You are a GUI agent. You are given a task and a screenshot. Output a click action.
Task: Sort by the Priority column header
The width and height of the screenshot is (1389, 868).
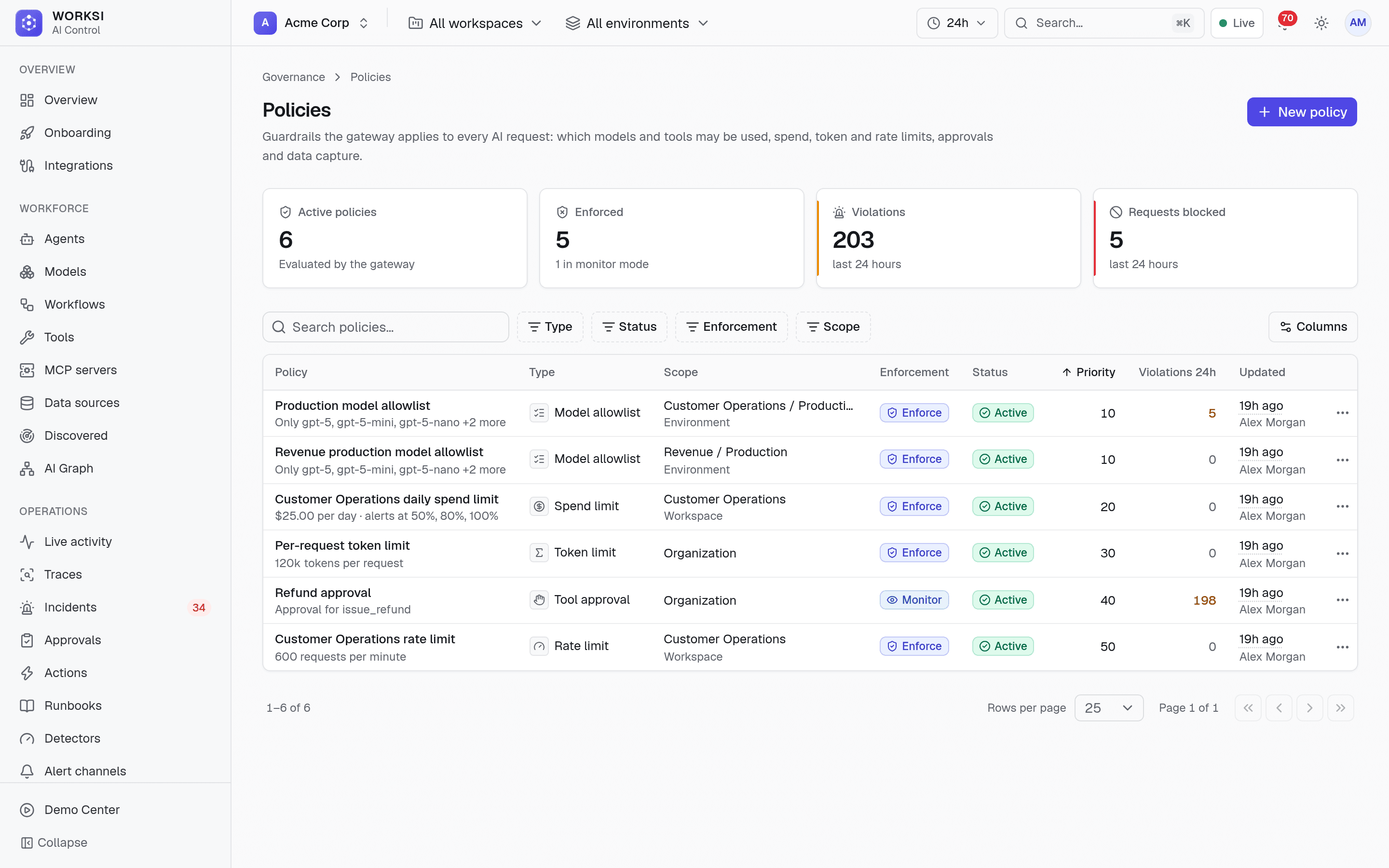(1088, 372)
